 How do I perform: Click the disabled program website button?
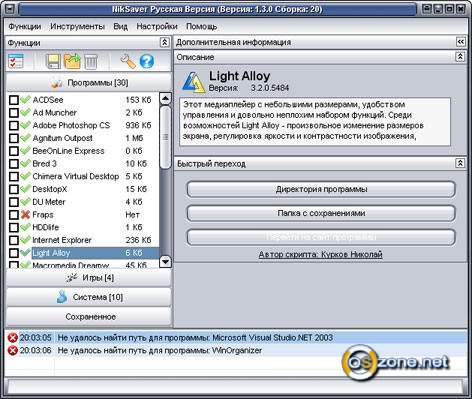point(321,237)
